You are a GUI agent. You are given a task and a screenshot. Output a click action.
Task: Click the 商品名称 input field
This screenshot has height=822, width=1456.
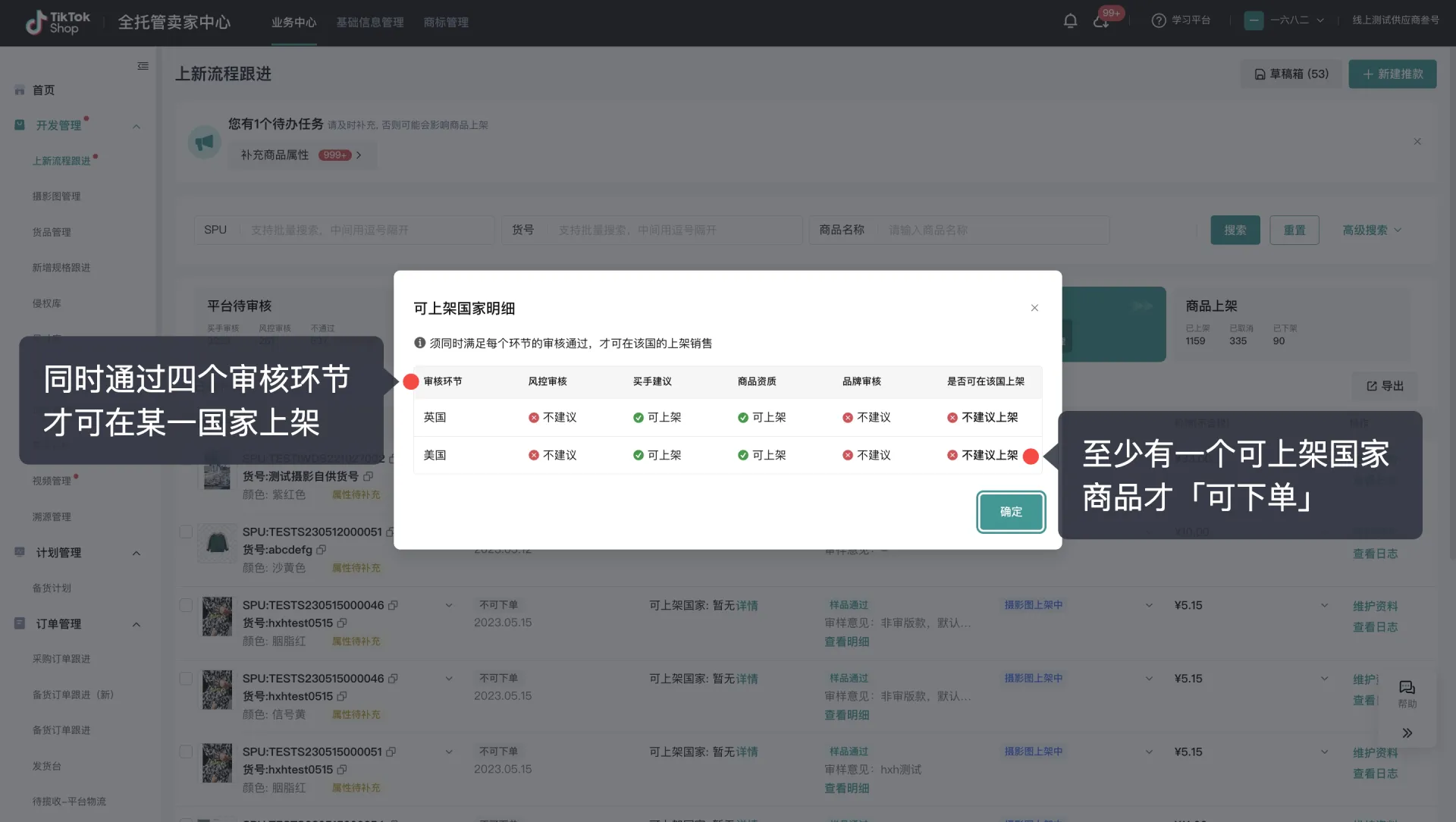[959, 230]
